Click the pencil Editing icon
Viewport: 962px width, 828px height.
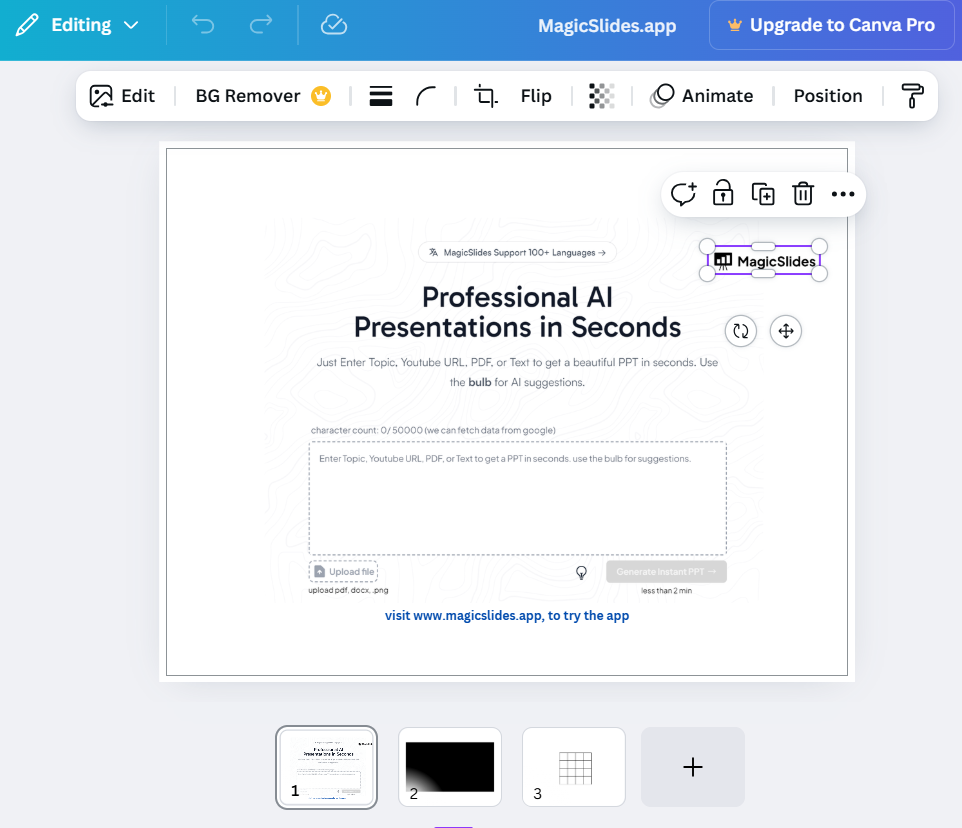(27, 25)
